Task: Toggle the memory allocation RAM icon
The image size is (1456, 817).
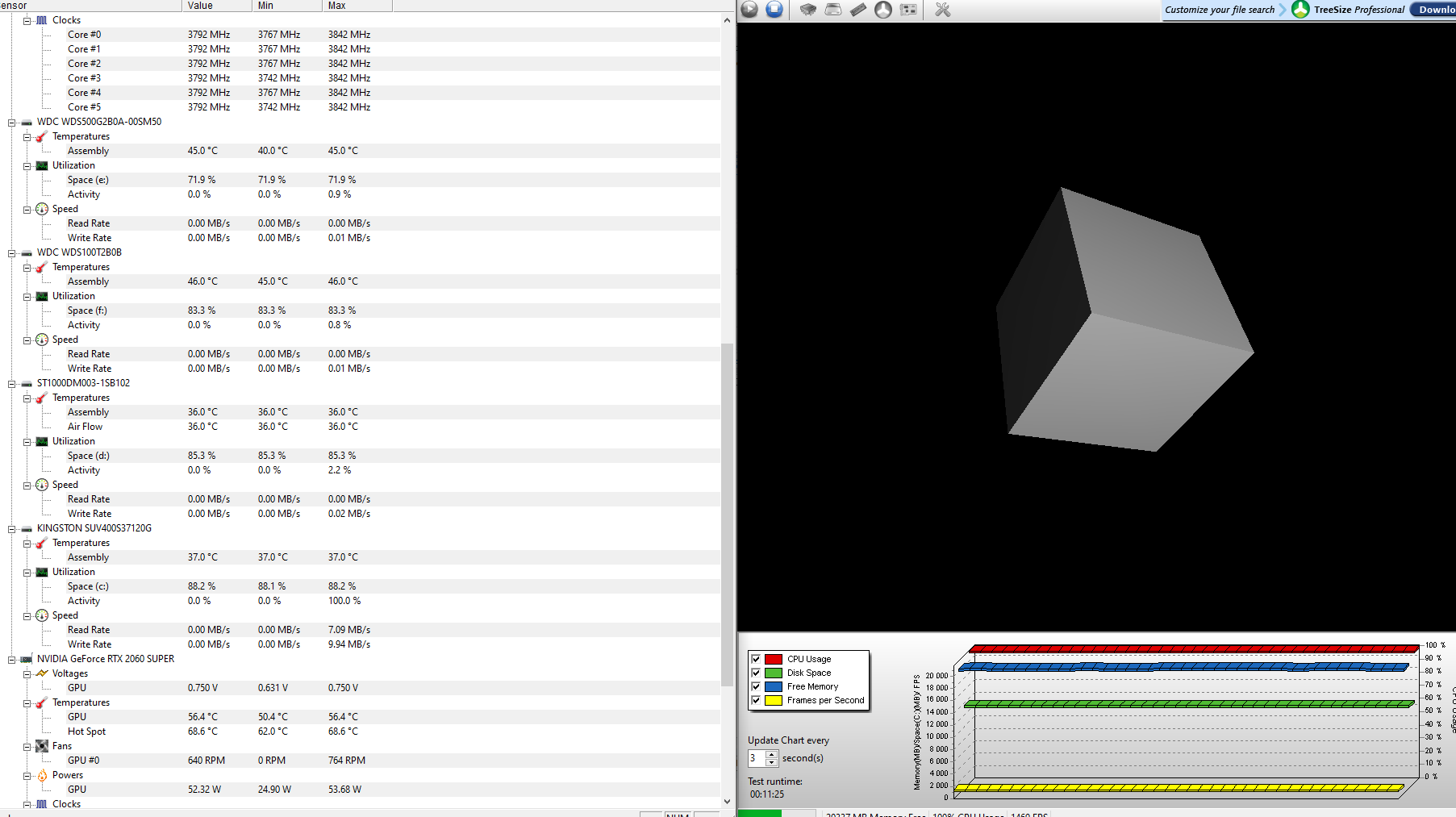Action: 858,10
